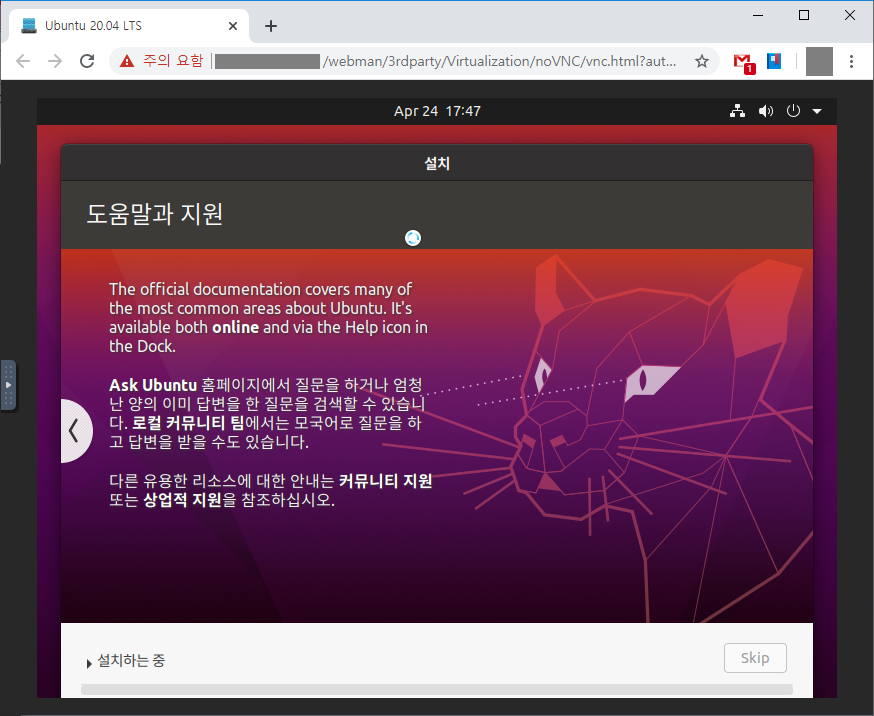Click the power icon in Ubuntu top bar
874x716 pixels.
click(793, 111)
